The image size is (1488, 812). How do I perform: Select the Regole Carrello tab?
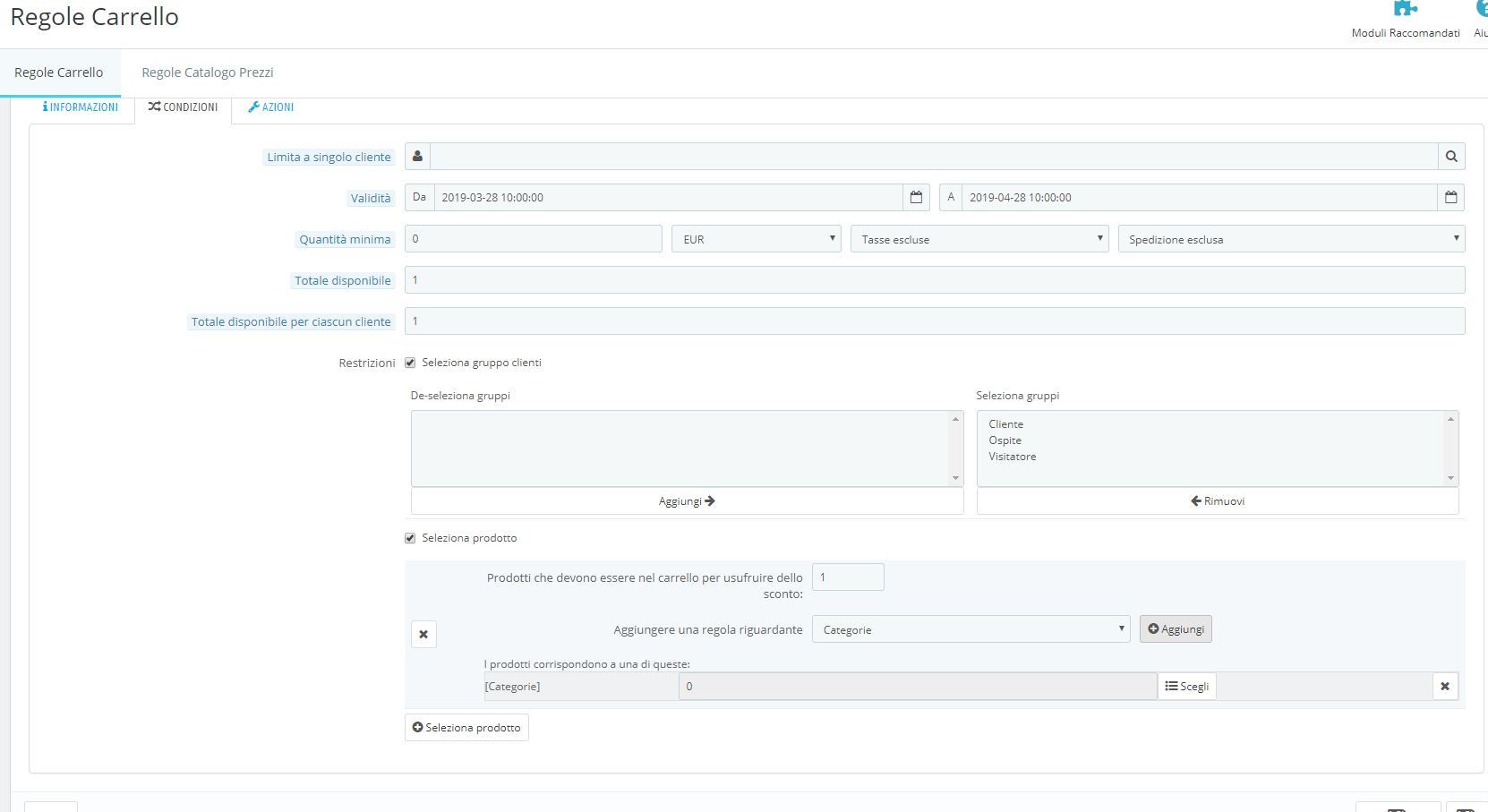[59, 73]
